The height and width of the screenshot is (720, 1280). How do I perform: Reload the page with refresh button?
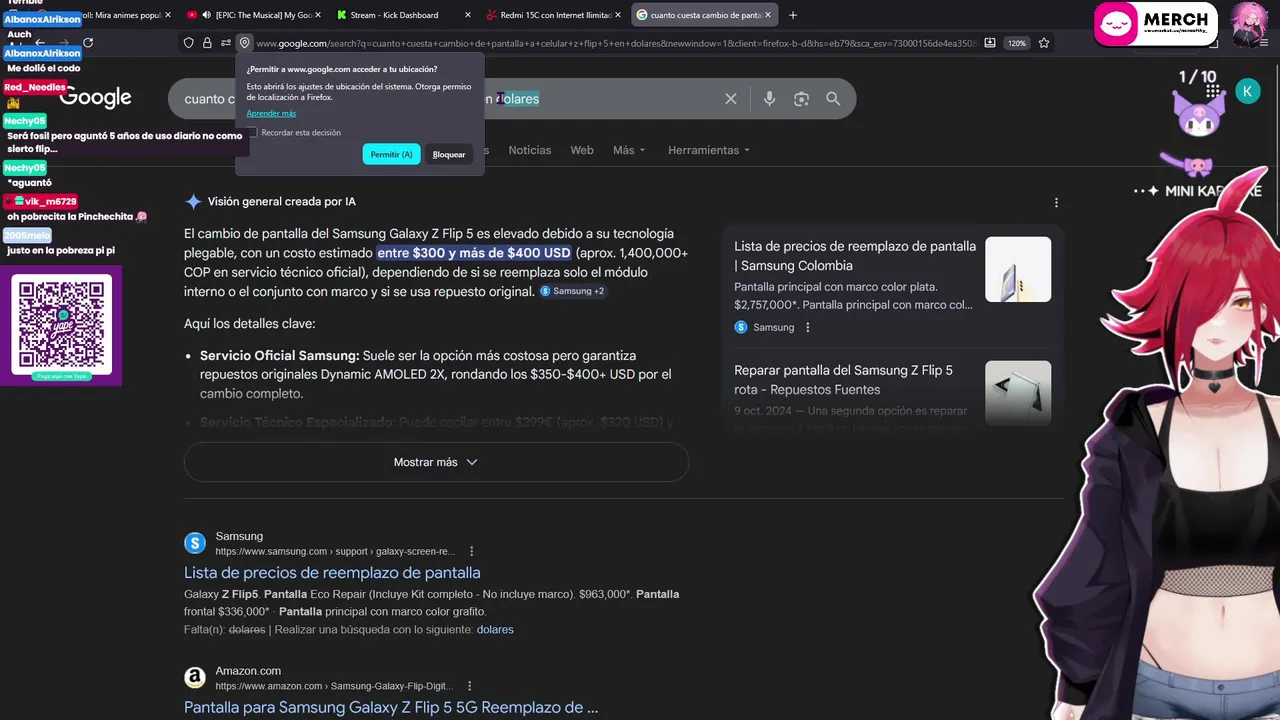pos(88,43)
